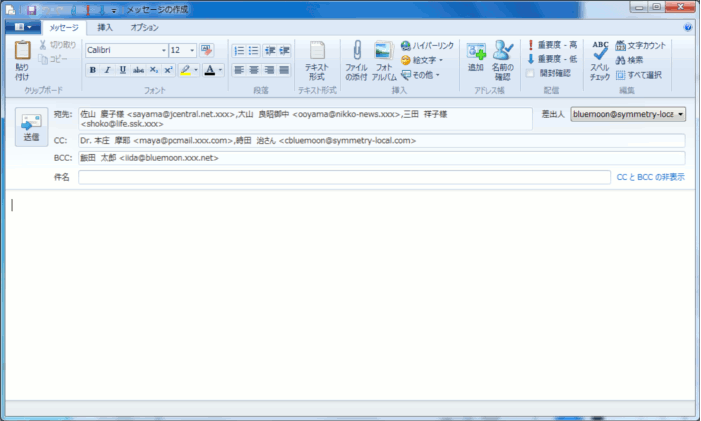Viewport: 701px width, 421px height.
Task: Insert a hyperlink (ハイパーリンク)
Action: point(427,46)
